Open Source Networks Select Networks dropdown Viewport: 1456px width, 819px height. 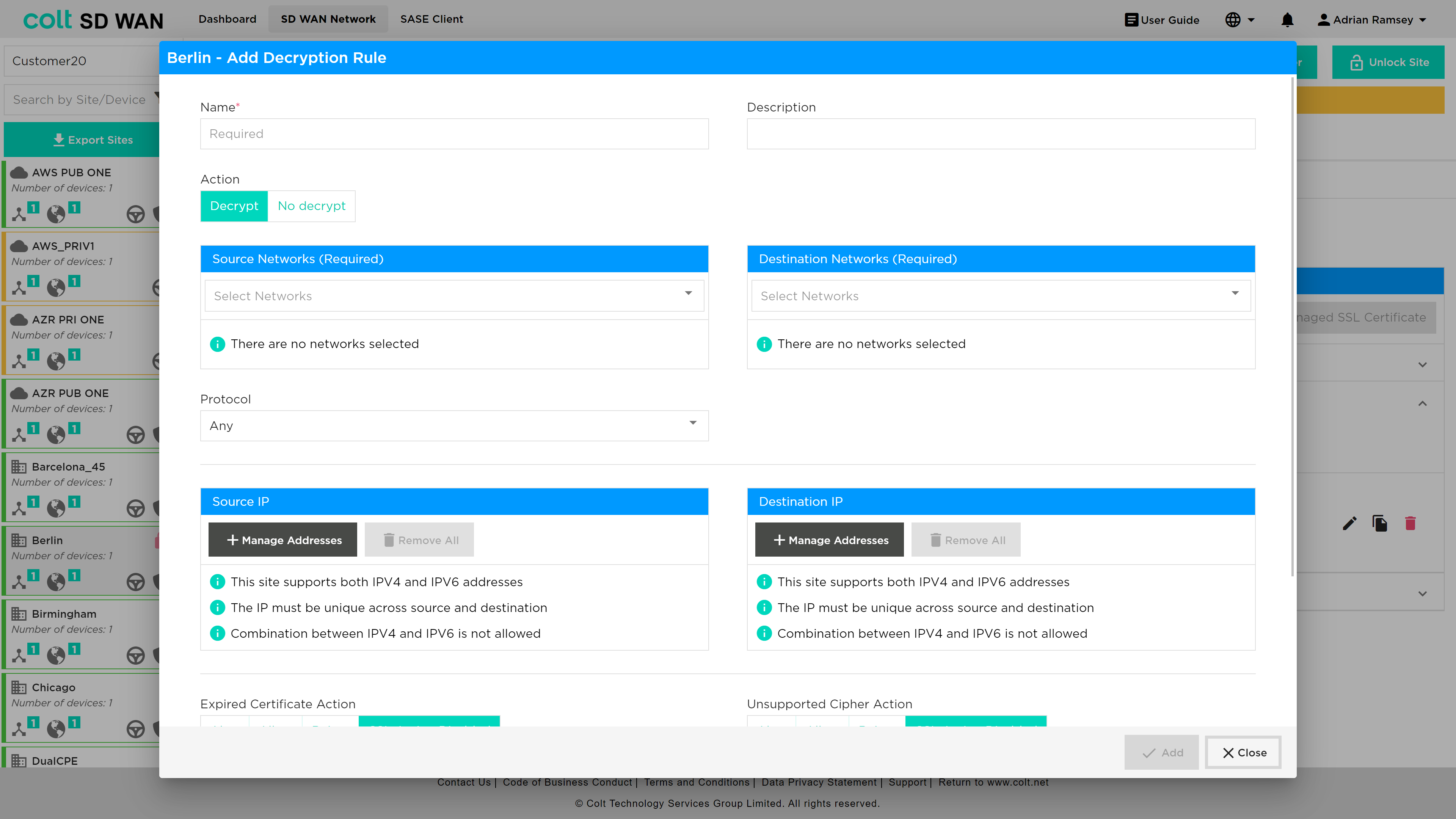454,296
